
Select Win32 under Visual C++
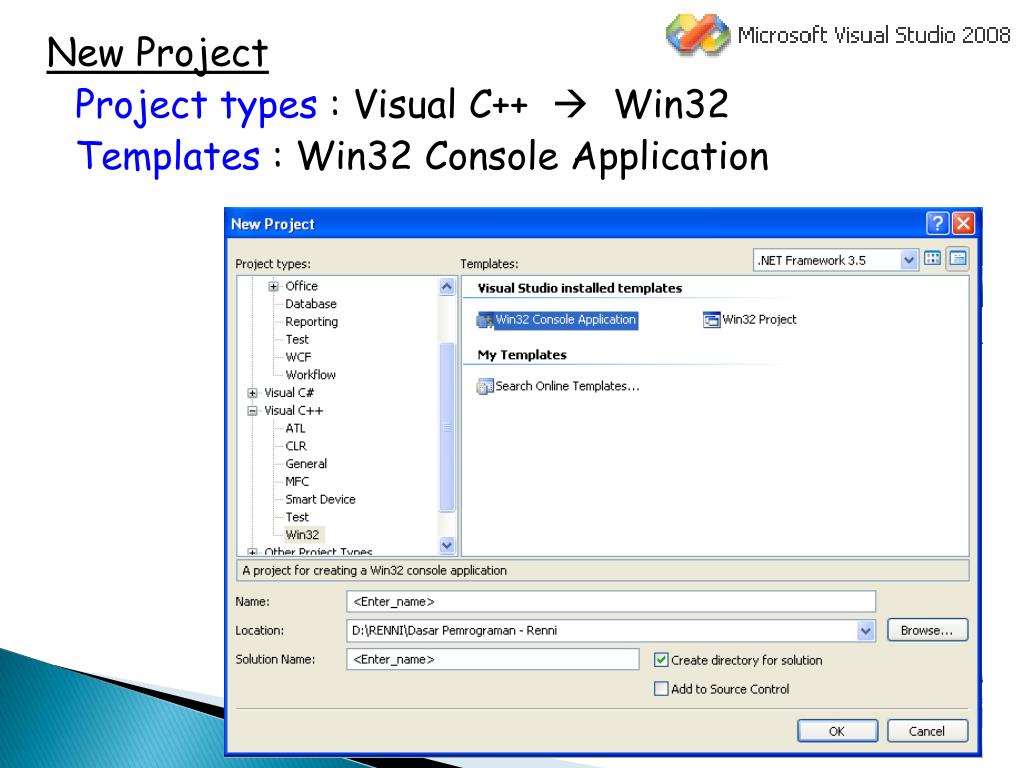pyautogui.click(x=302, y=535)
